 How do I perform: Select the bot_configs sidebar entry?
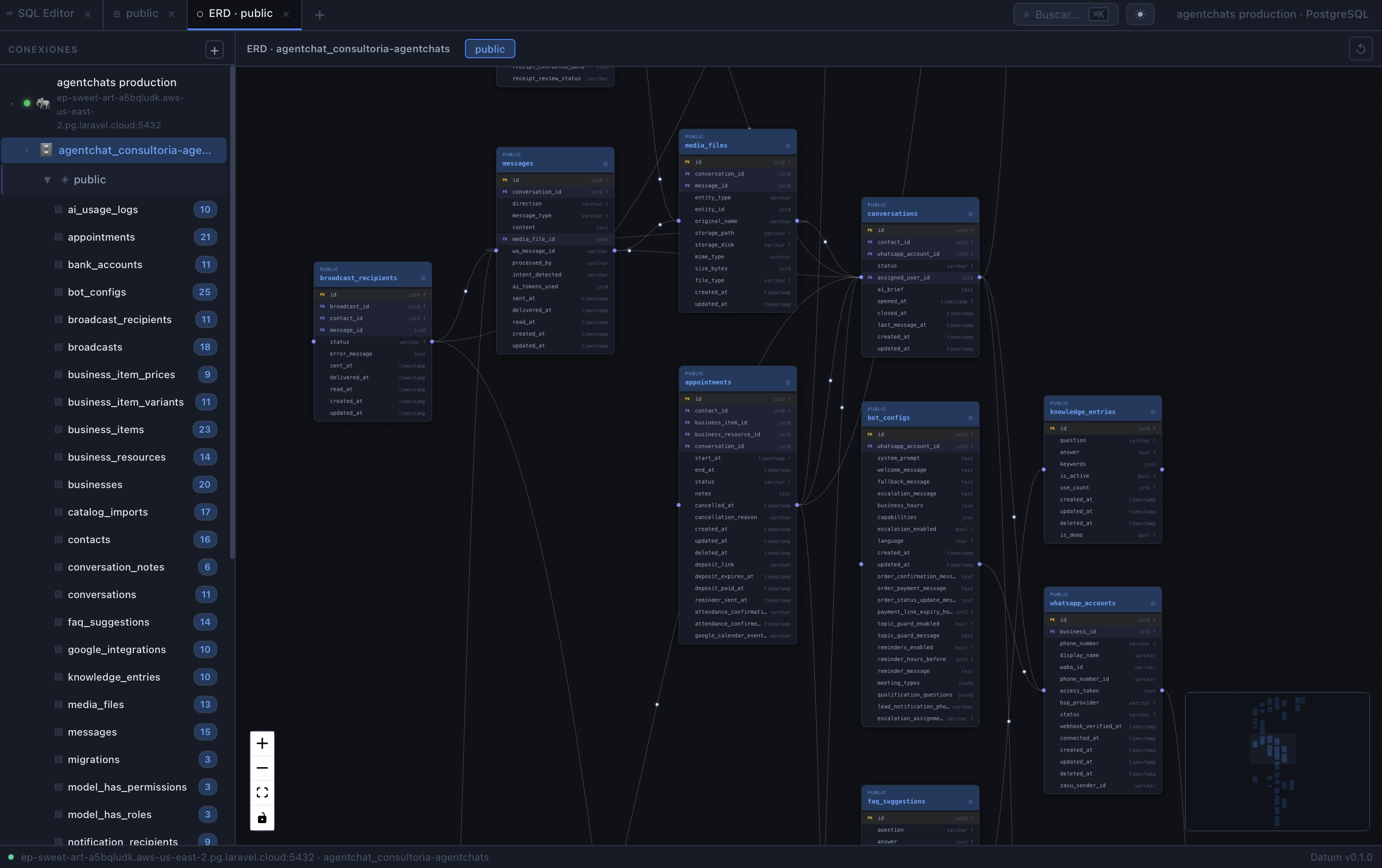coord(114,292)
